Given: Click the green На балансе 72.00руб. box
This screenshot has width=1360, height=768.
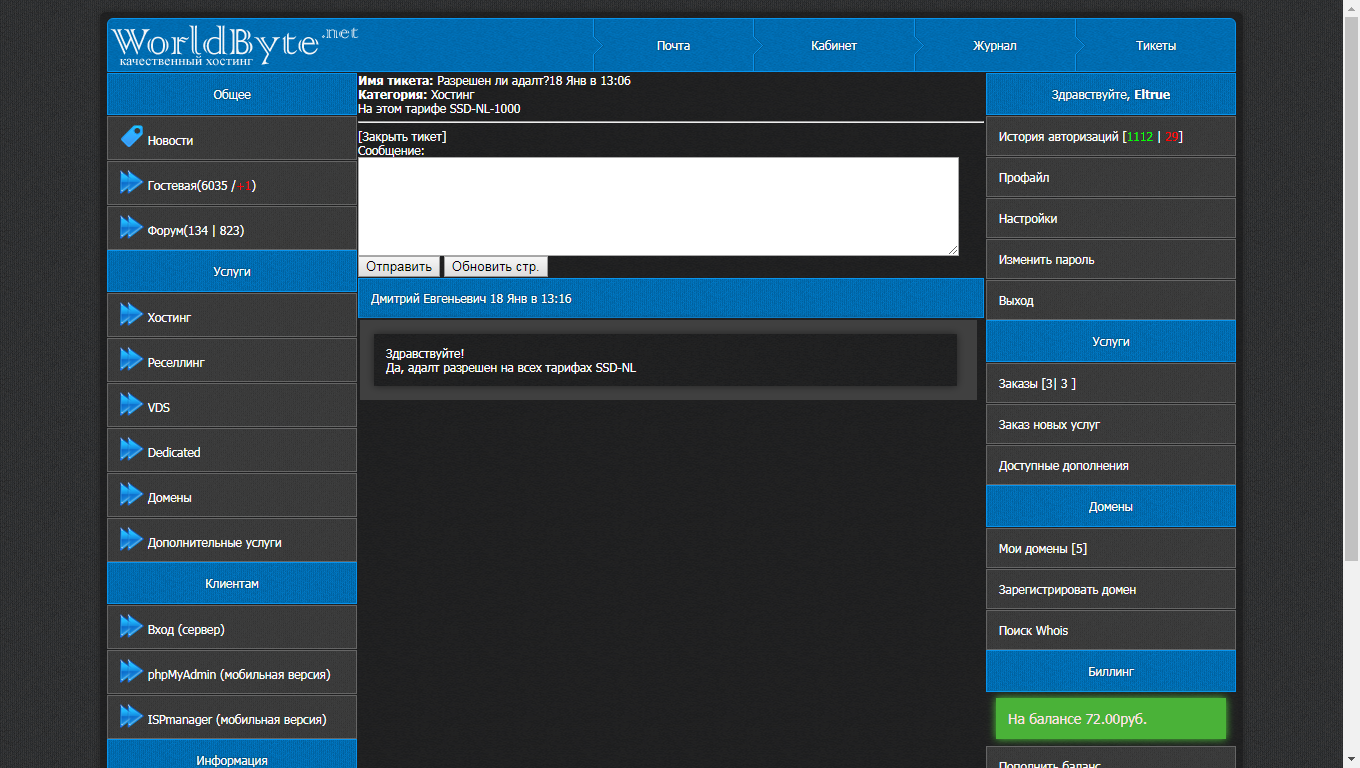Looking at the screenshot, I should pyautogui.click(x=1110, y=719).
